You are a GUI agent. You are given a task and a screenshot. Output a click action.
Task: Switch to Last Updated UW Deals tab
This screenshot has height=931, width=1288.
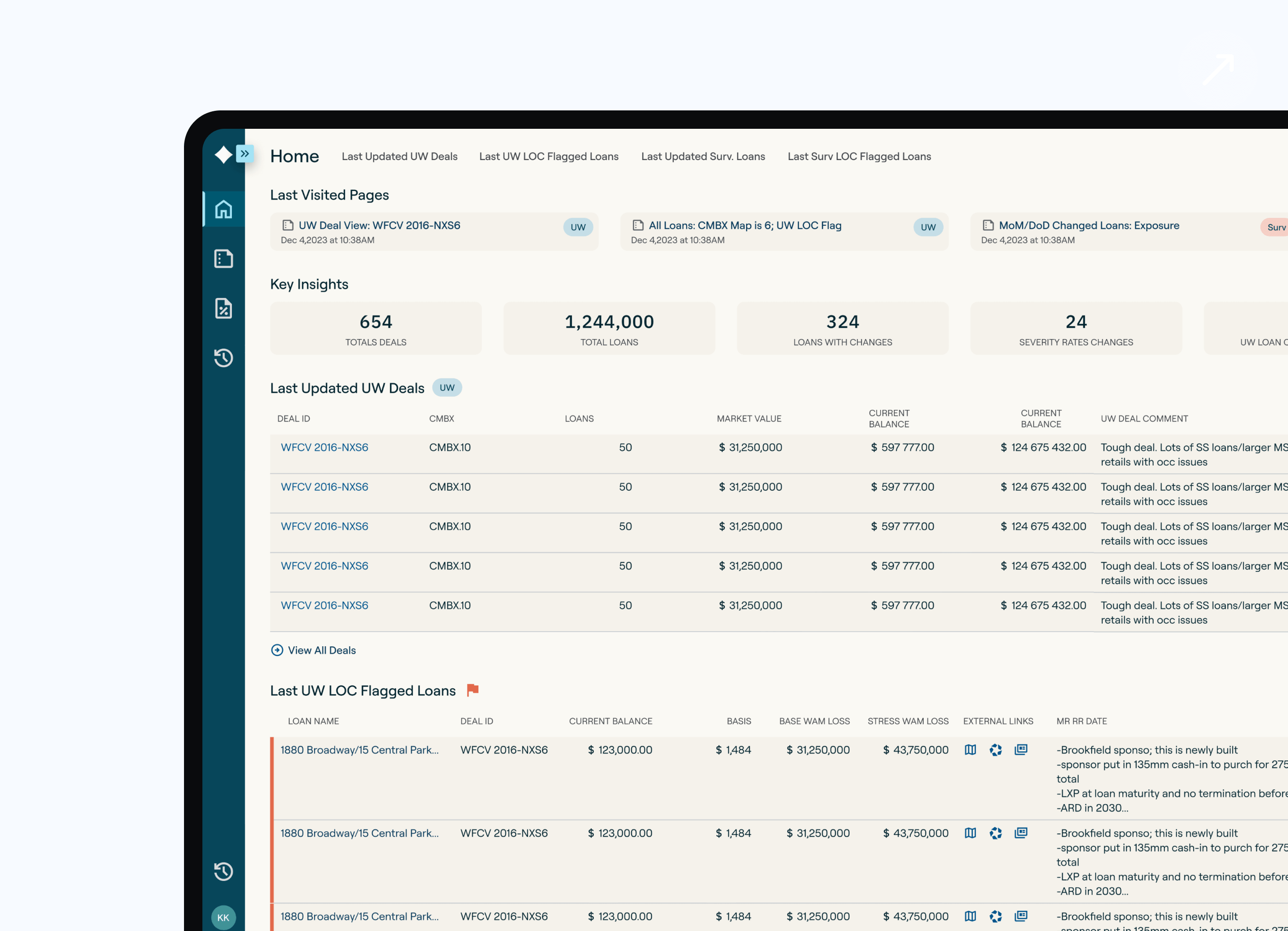[399, 156]
